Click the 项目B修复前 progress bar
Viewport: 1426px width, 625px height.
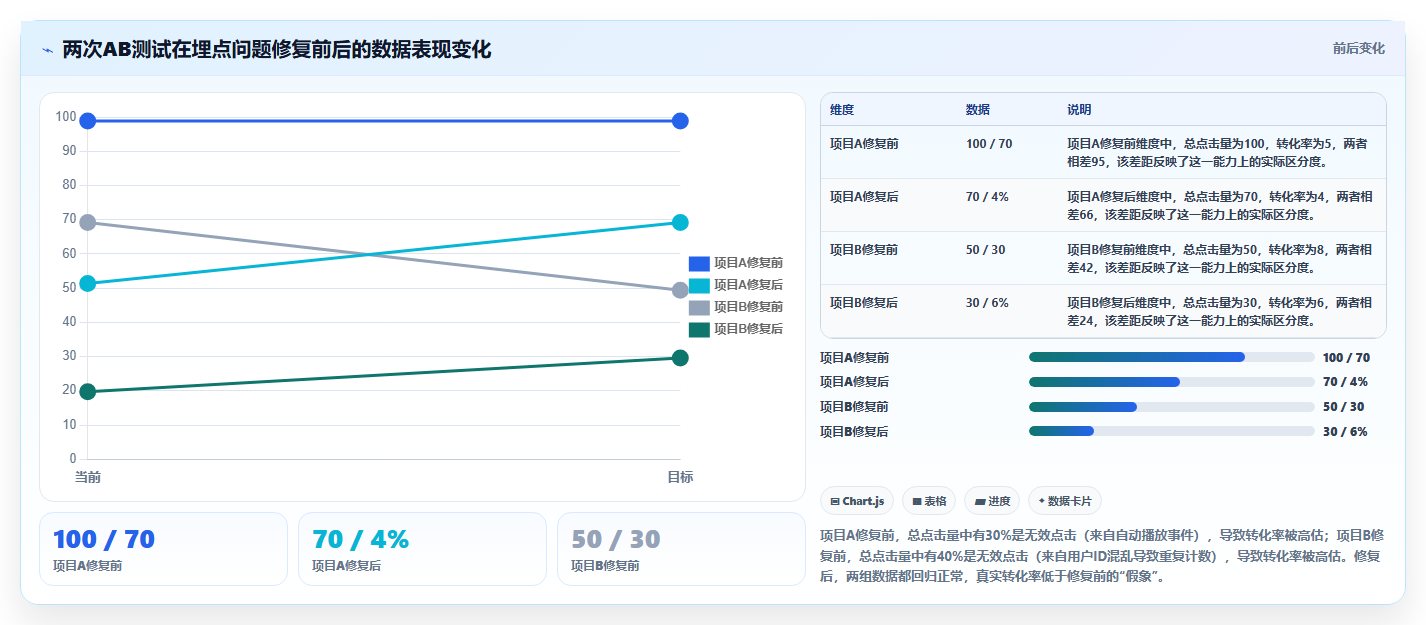(x=1171, y=407)
